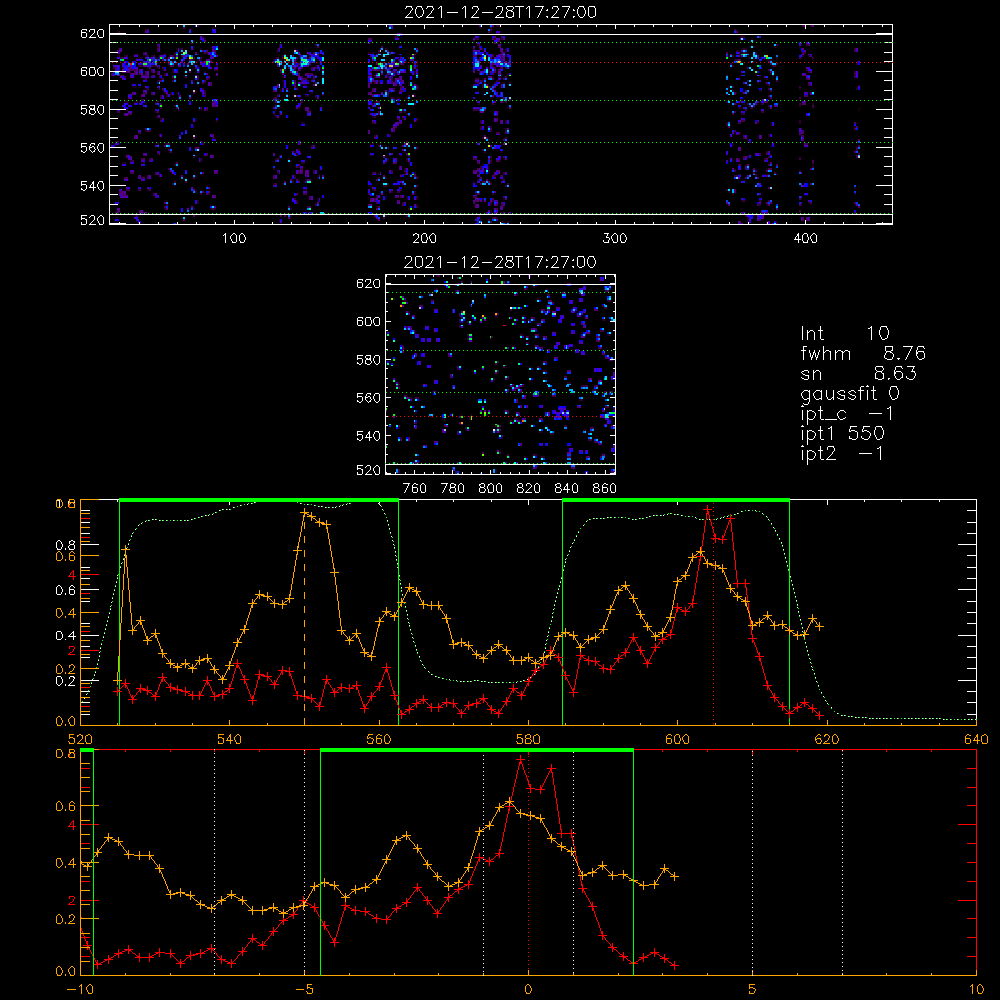Image resolution: width=1000 pixels, height=1000 pixels.
Task: Click the 'gaussfit 0' parameter line
Action: (x=850, y=393)
